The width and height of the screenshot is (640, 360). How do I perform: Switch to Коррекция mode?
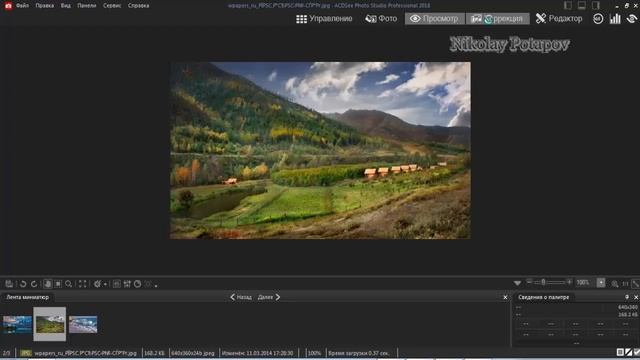coord(497,19)
